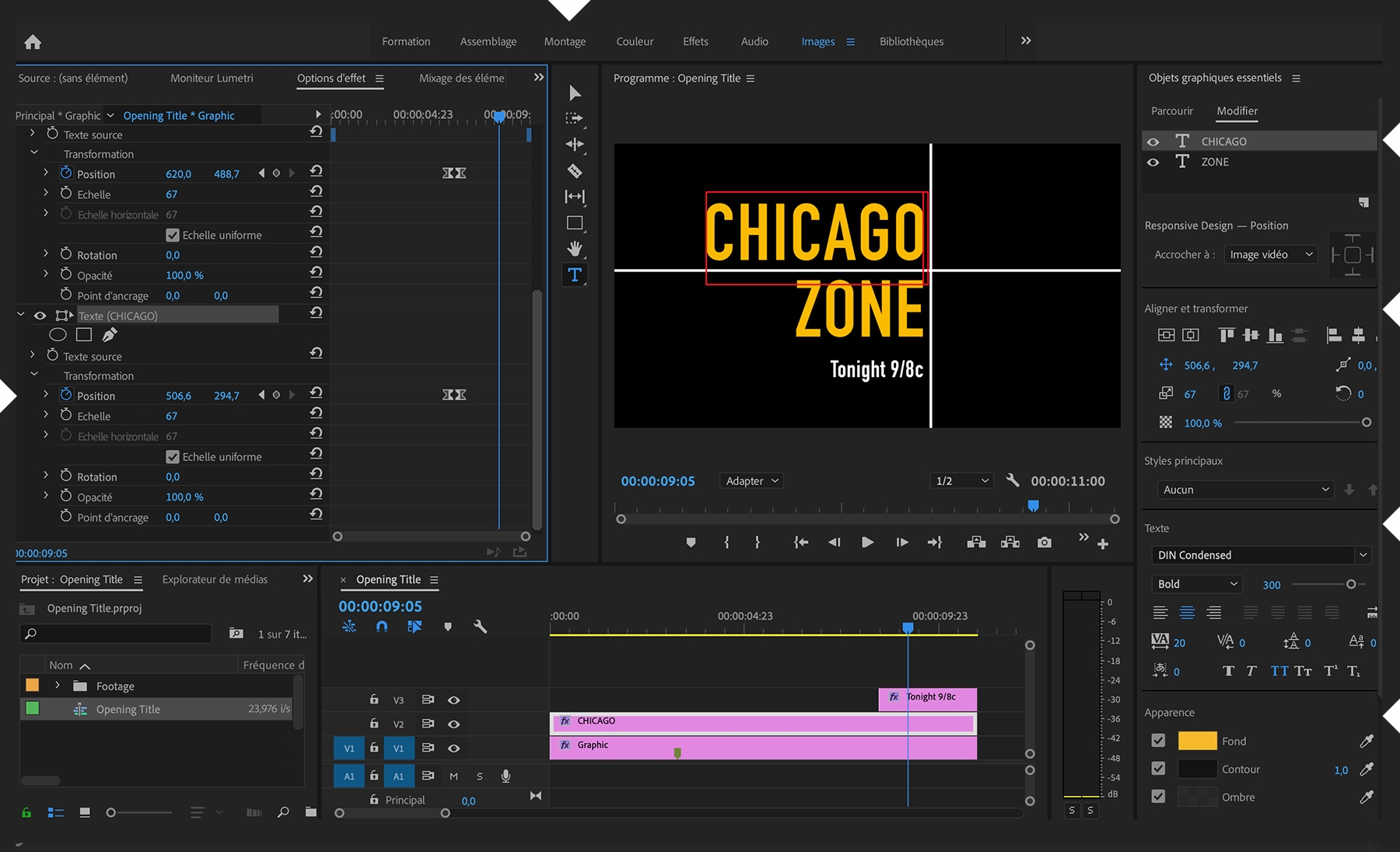Disable the Contour checkbox under Apparence
Image resolution: width=1400 pixels, height=852 pixels.
pyautogui.click(x=1158, y=769)
